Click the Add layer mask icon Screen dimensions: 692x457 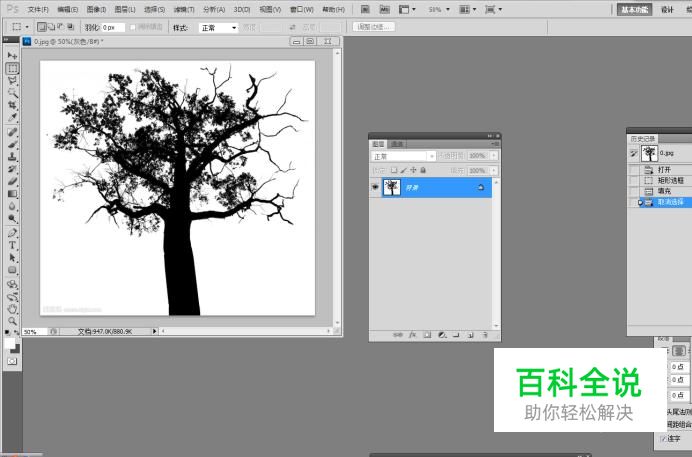[427, 335]
